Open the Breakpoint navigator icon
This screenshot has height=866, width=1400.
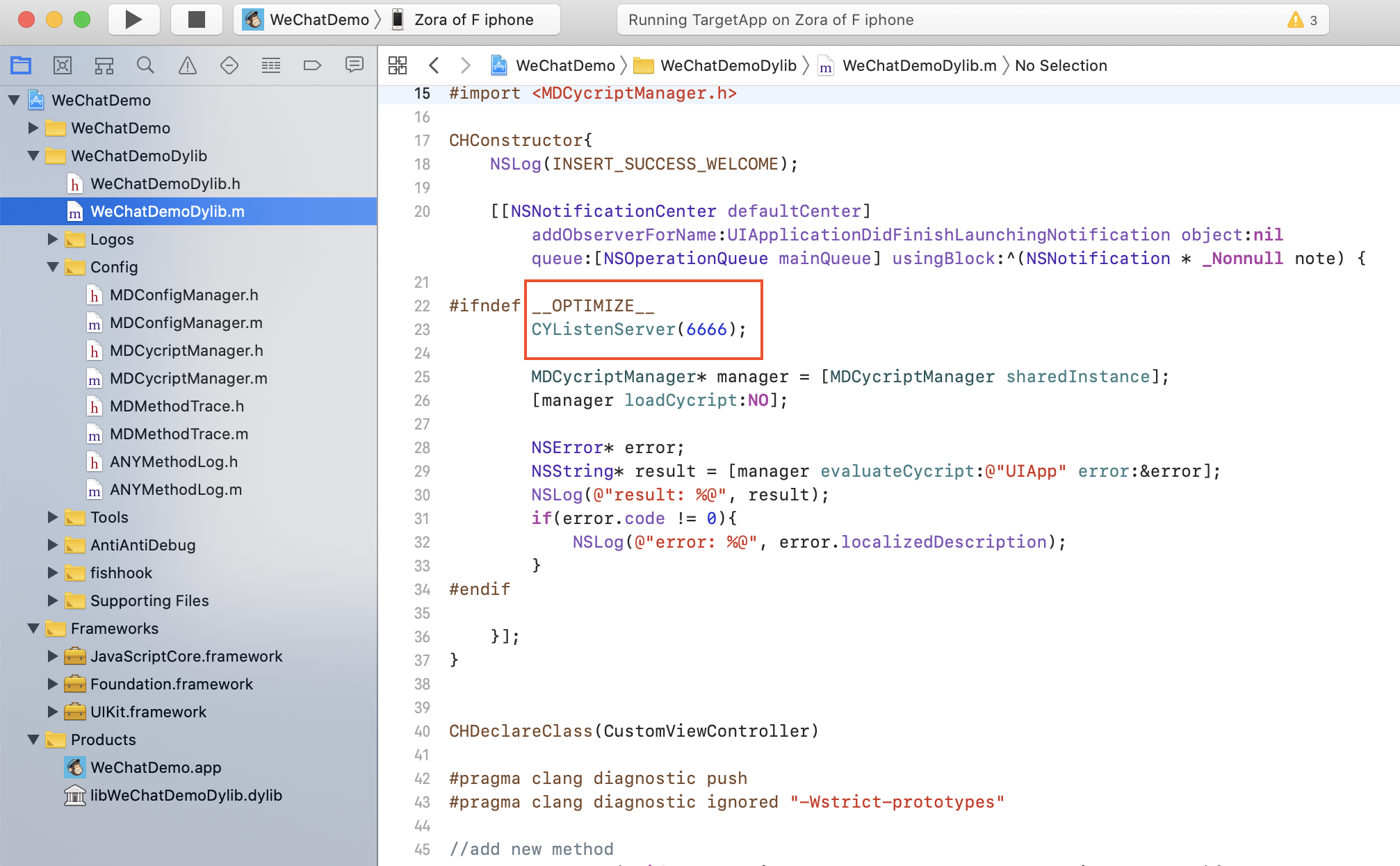coord(312,65)
